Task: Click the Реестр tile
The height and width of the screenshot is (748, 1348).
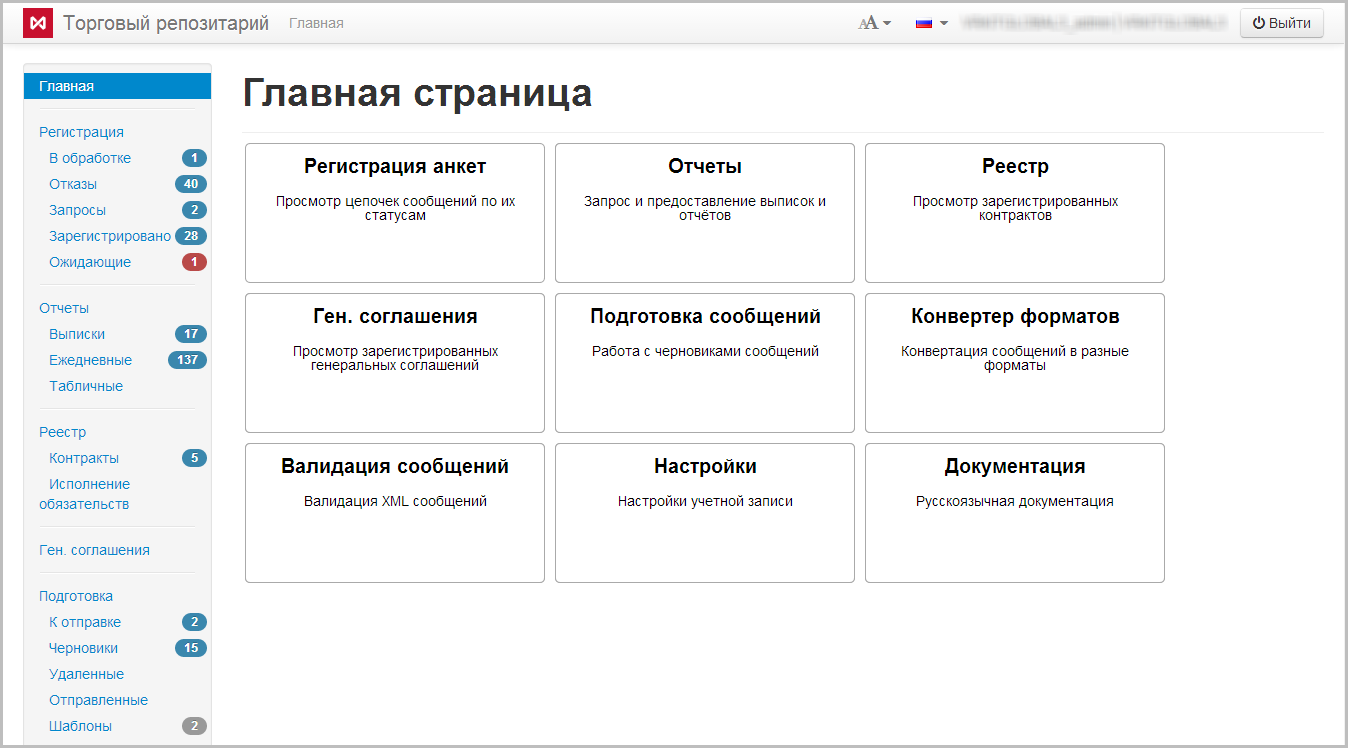Action: point(1015,212)
